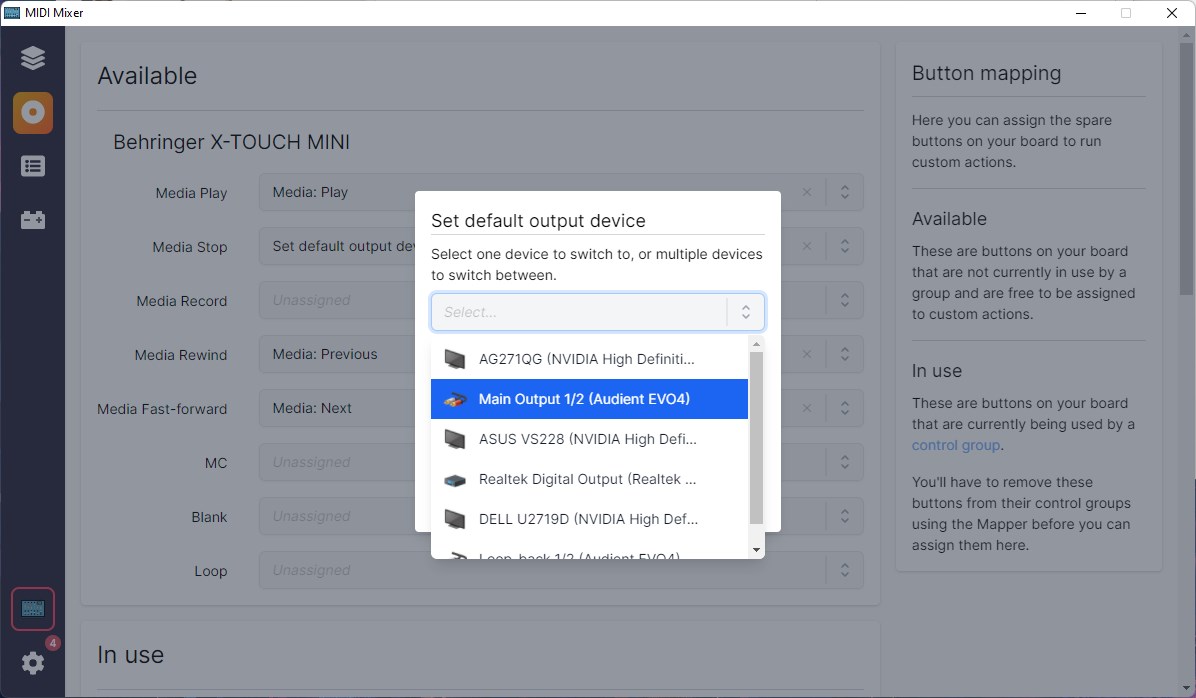The width and height of the screenshot is (1196, 698).
Task: Click the battery-shaped sidebar icon
Action: (x=33, y=220)
